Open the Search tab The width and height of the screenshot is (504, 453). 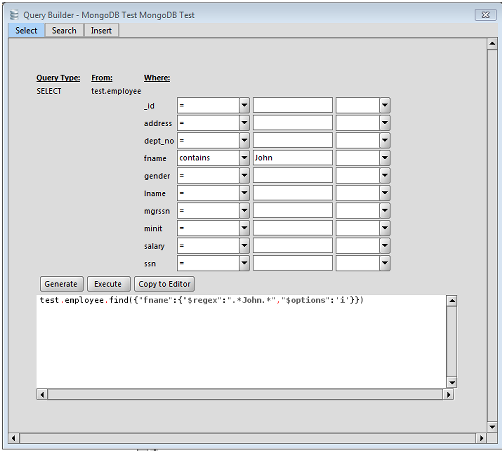click(x=64, y=31)
